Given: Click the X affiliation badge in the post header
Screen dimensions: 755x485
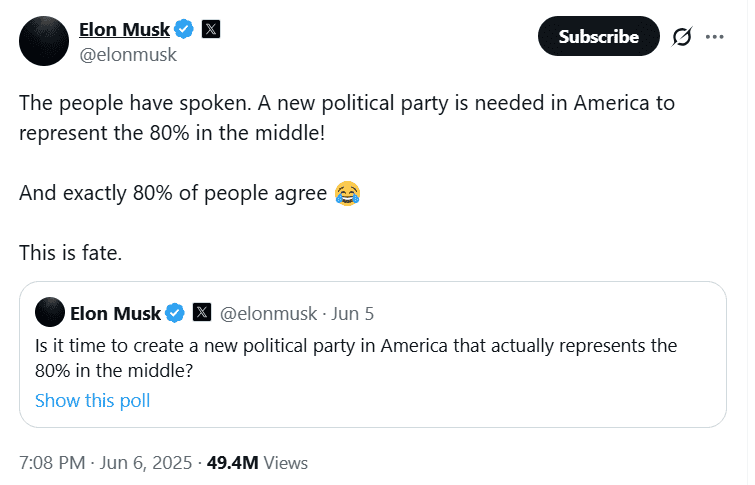Looking at the screenshot, I should 210,29.
